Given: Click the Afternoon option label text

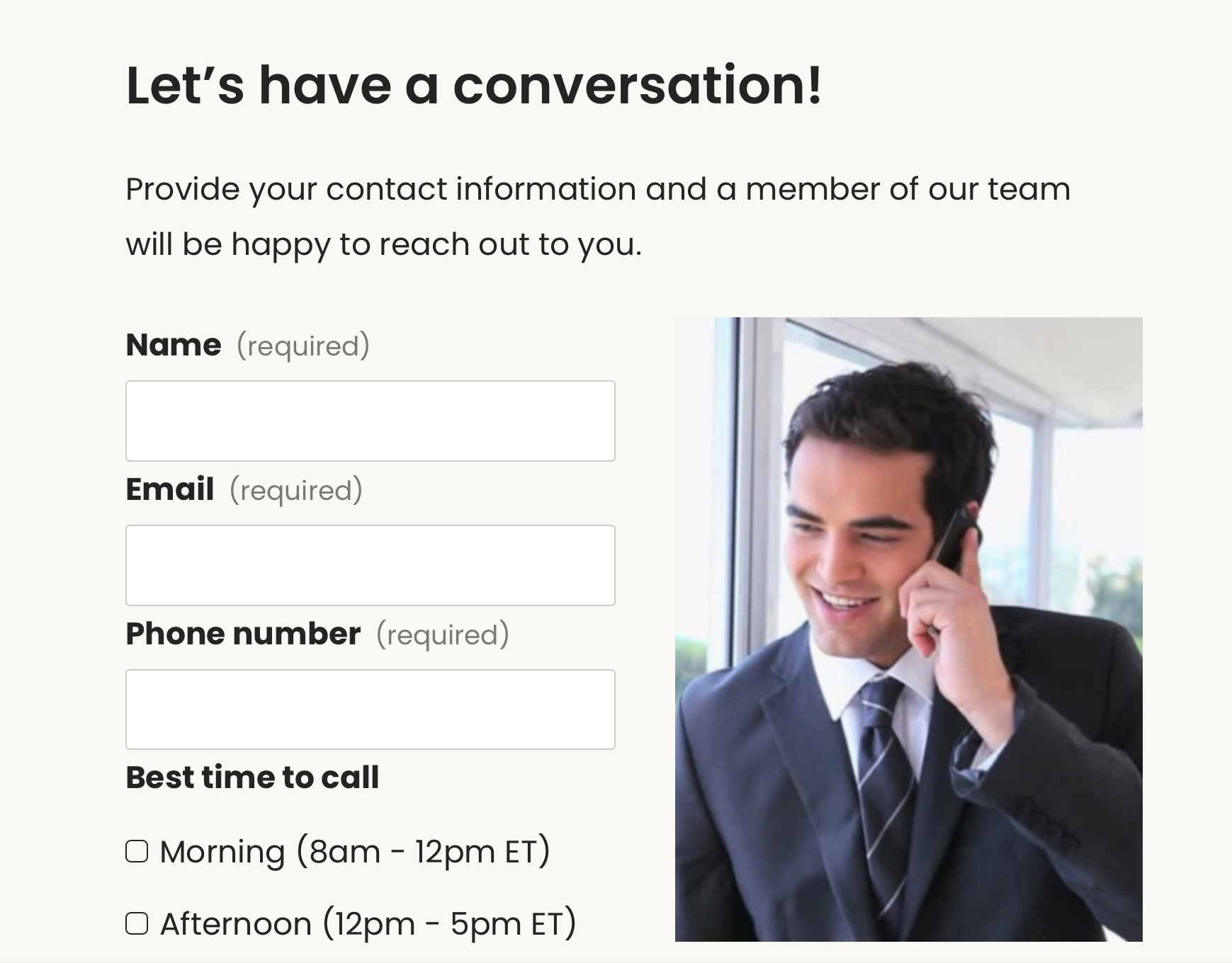Looking at the screenshot, I should pos(368,923).
